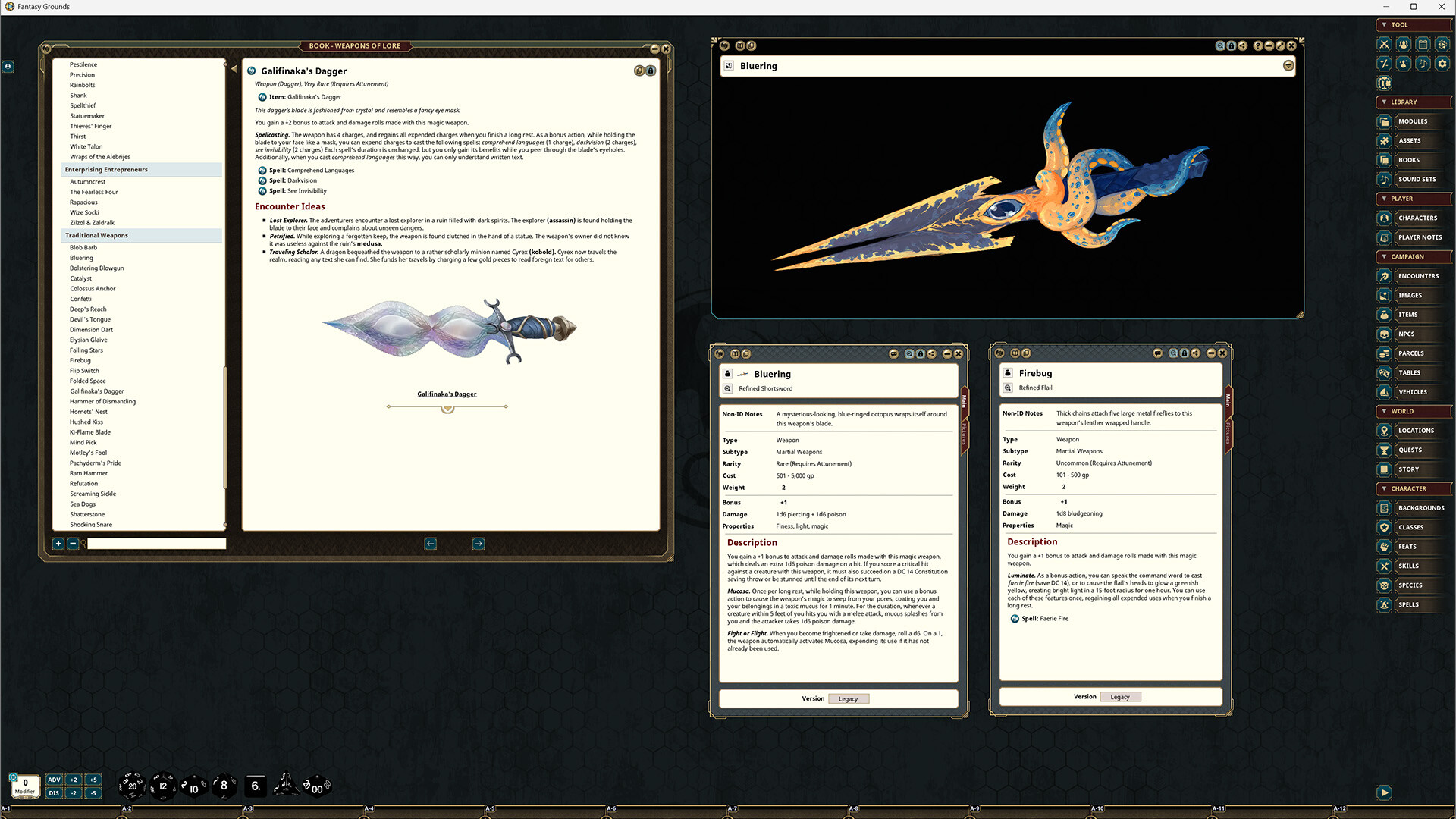Open the Items sidebar panel under CAMPAIGN
1456x819 pixels.
click(x=1409, y=314)
